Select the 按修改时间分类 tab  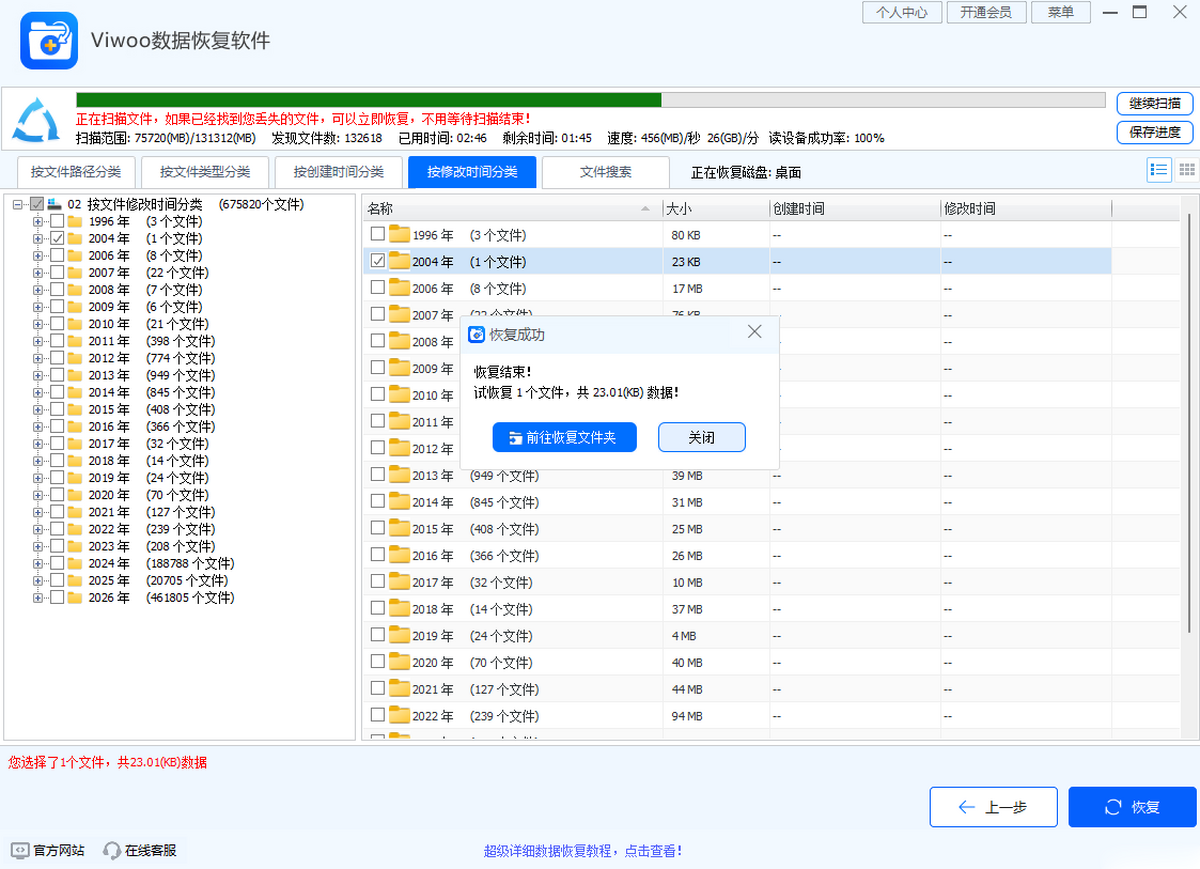point(472,172)
